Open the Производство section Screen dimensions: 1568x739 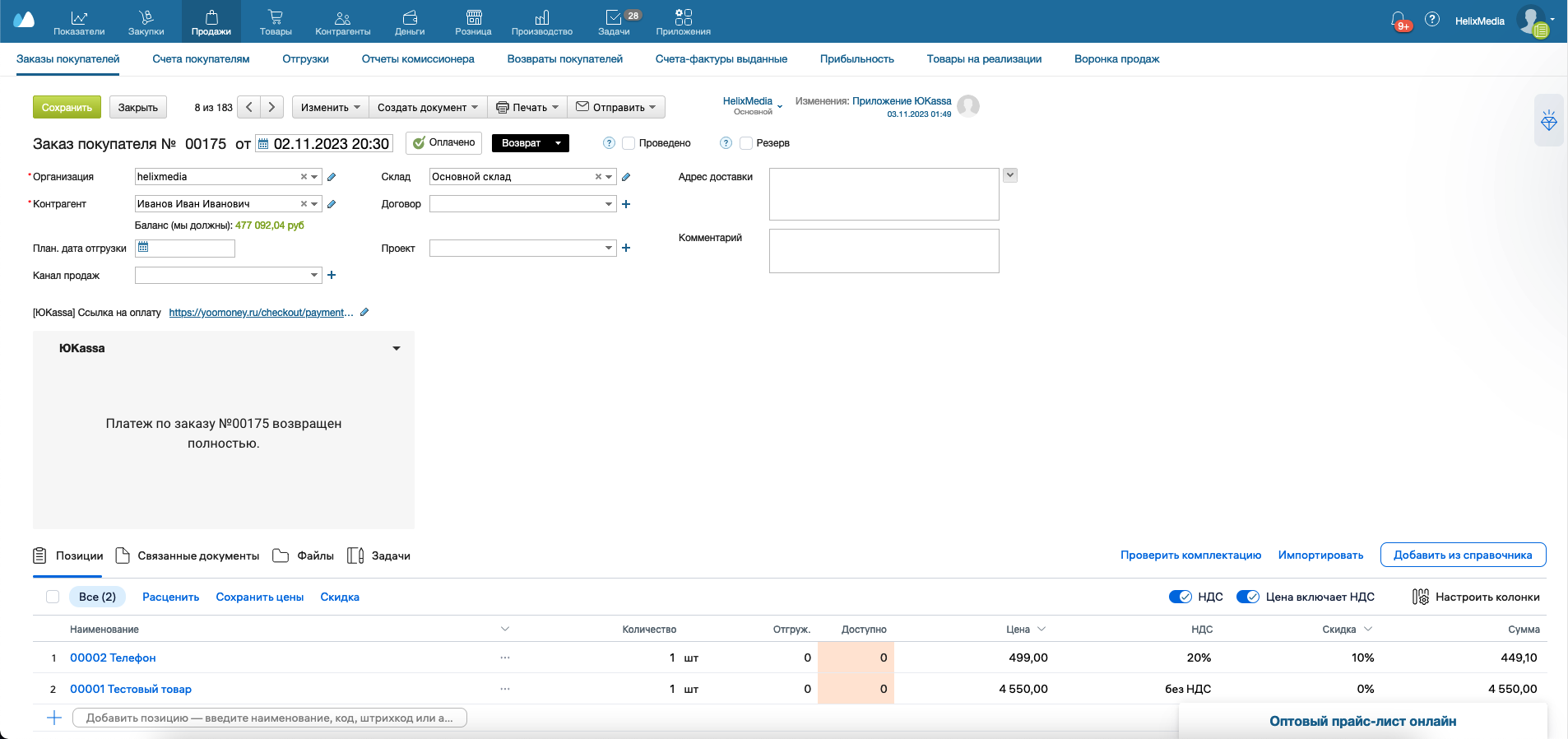coord(542,22)
